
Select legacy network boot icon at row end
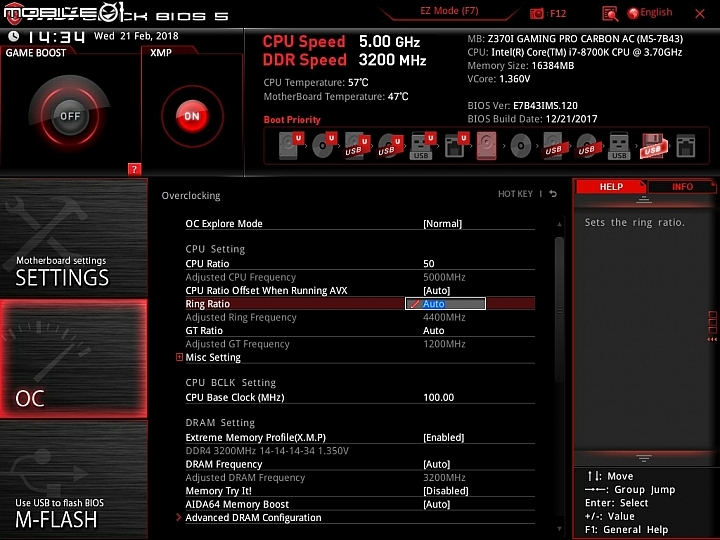pyautogui.click(x=686, y=146)
